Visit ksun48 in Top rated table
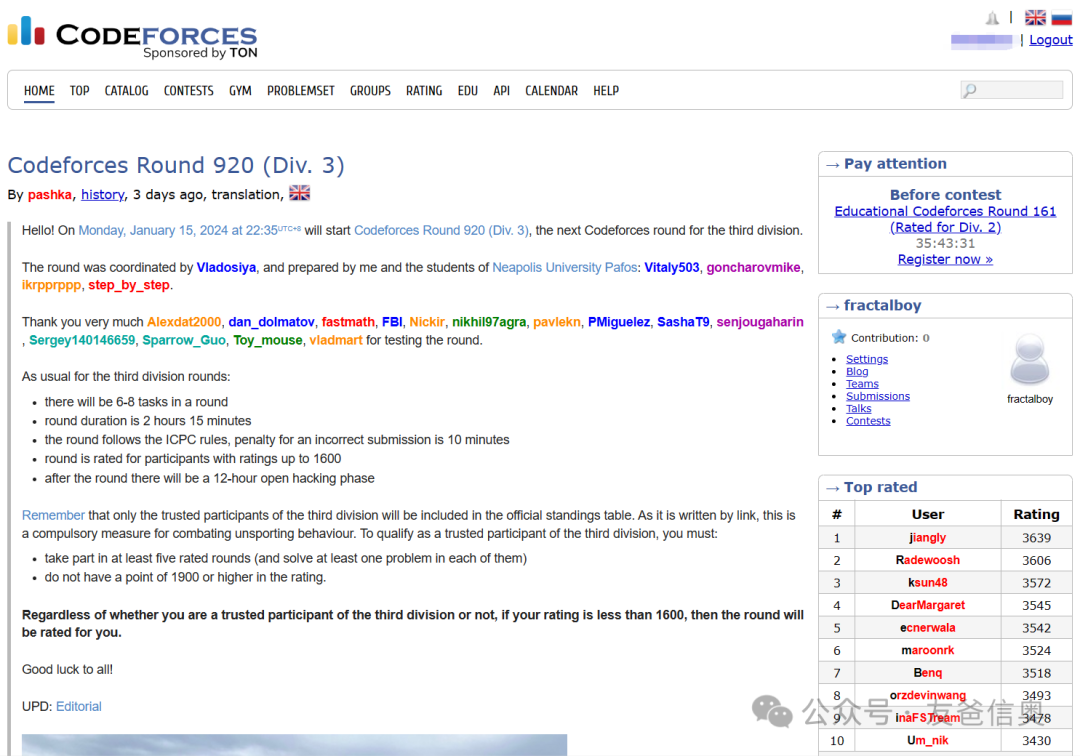Screen dimensions: 1080x756 pos(927,583)
